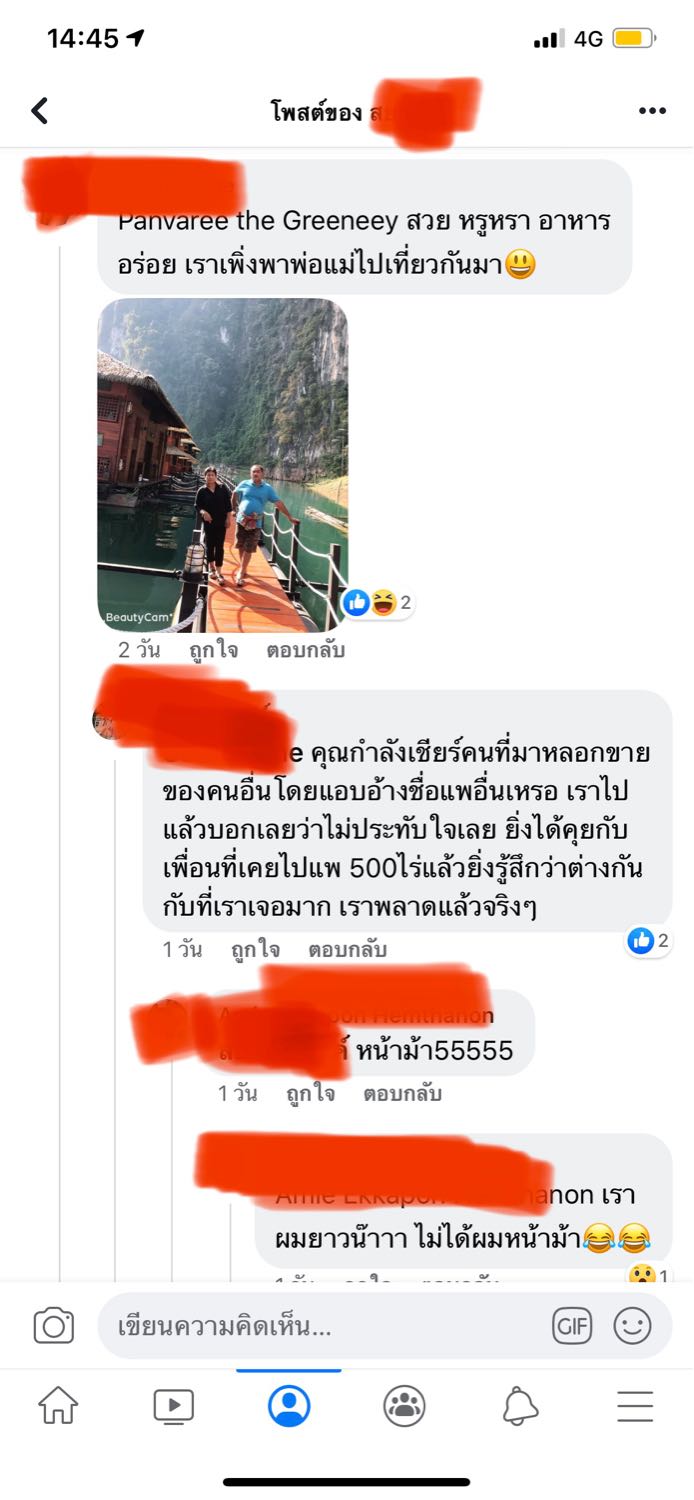View like and haha reactions on photo

(378, 602)
